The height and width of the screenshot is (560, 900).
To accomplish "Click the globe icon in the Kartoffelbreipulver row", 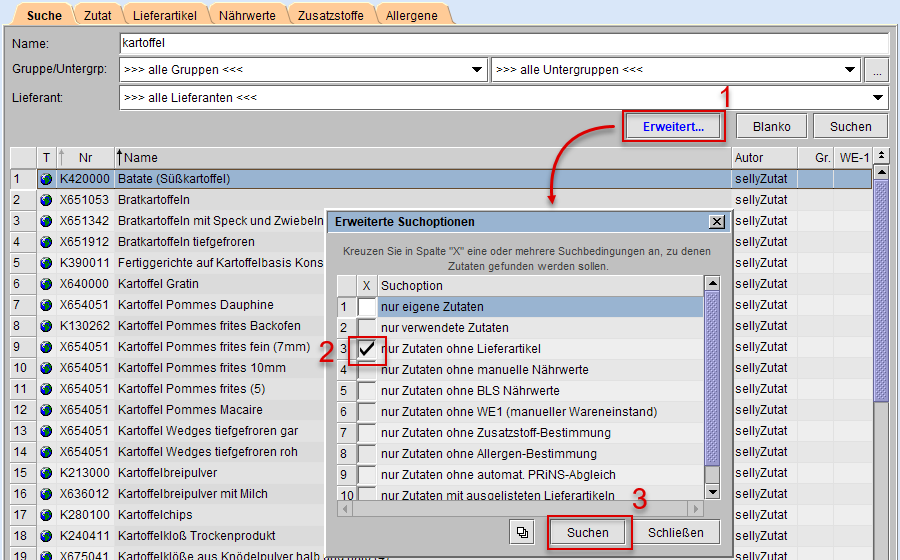I will (46, 473).
